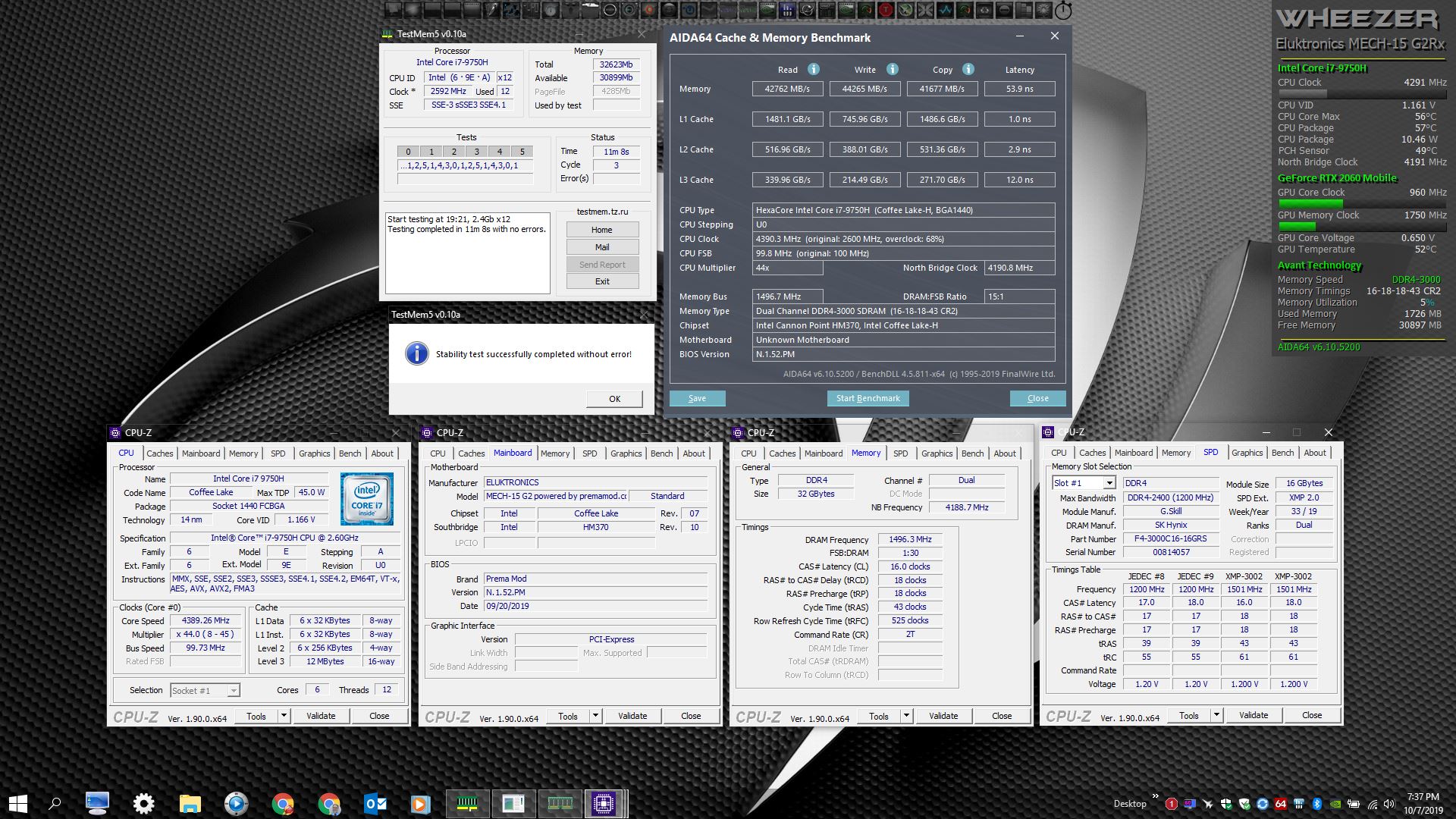
Task: Click Start Benchmark in AIDA64
Action: click(868, 398)
